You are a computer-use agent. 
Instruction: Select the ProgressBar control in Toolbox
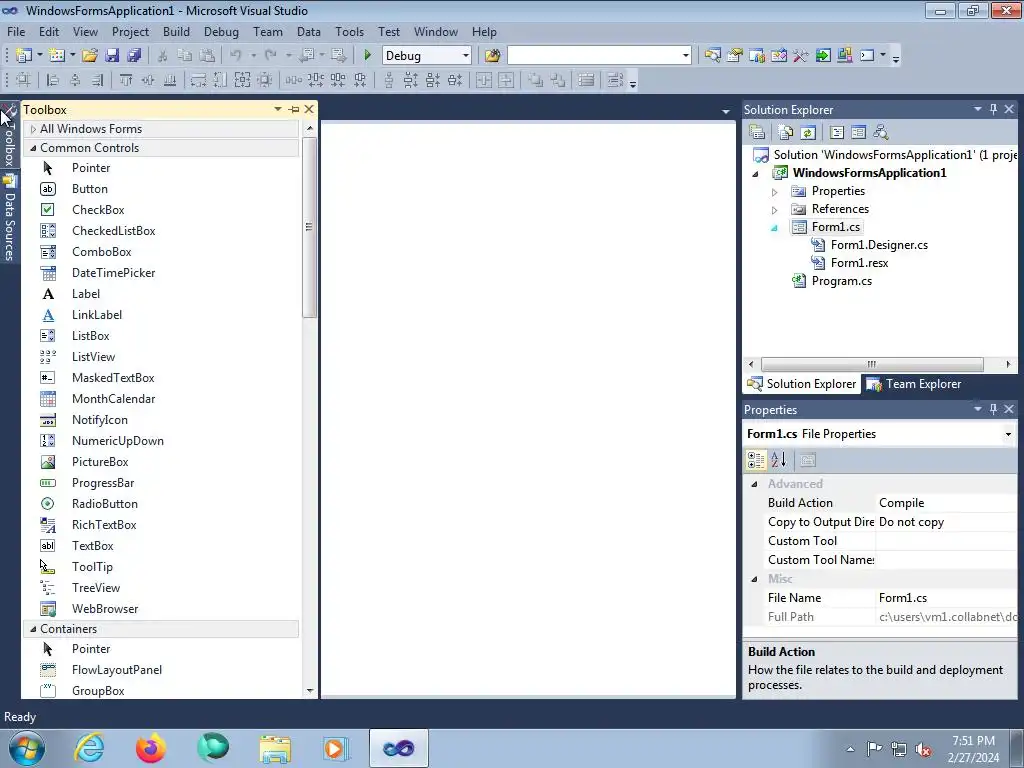[x=103, y=483]
